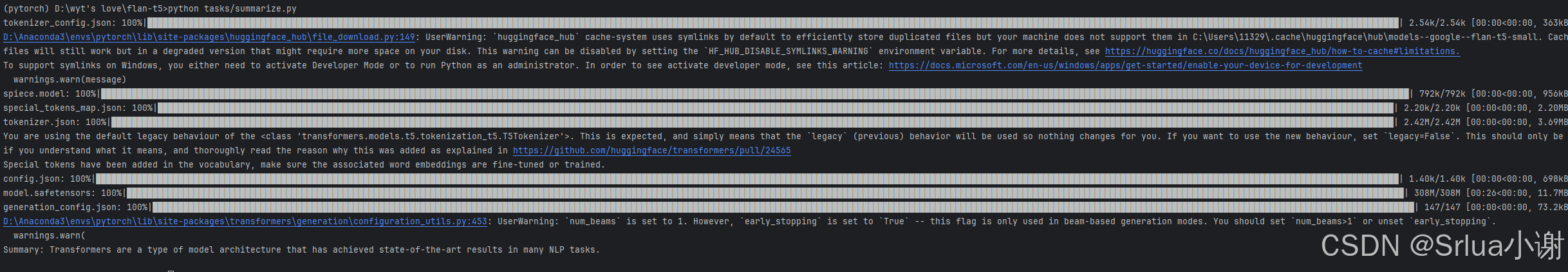1568x272 pixels.
Task: Click the 'Summary: Transformers are a type' output line
Action: [x=301, y=250]
